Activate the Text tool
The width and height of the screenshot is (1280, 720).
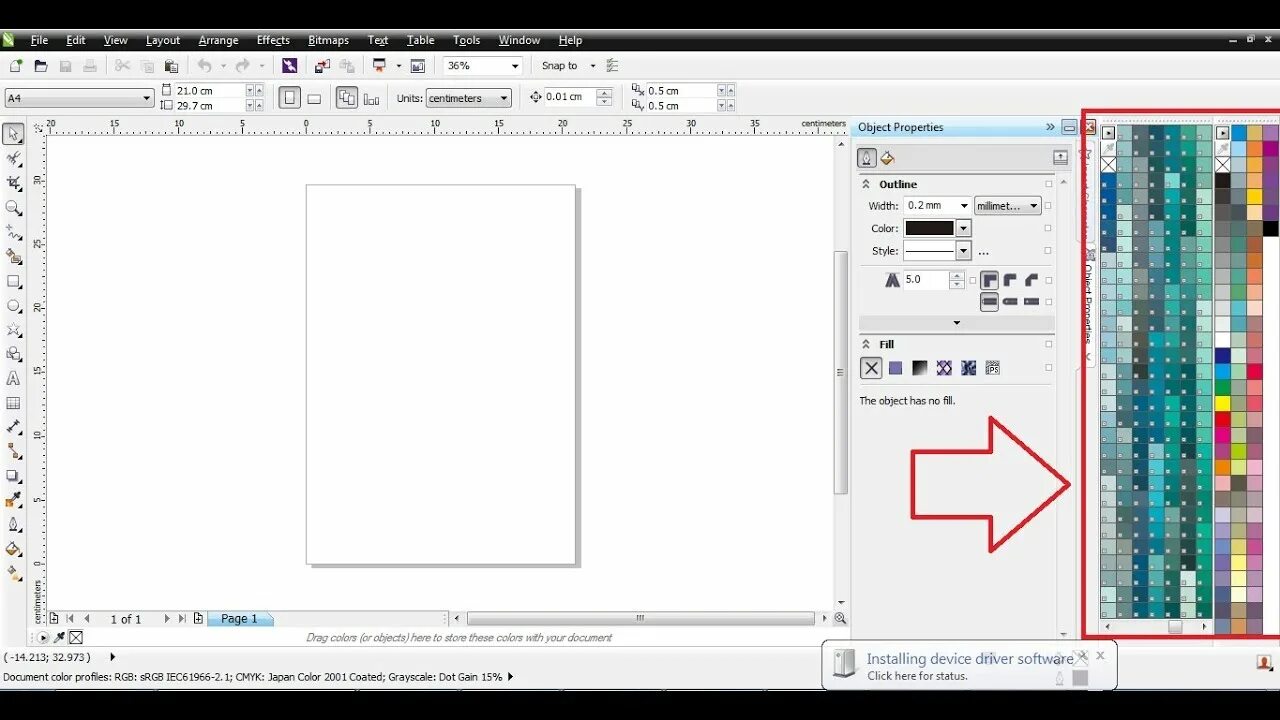(14, 379)
